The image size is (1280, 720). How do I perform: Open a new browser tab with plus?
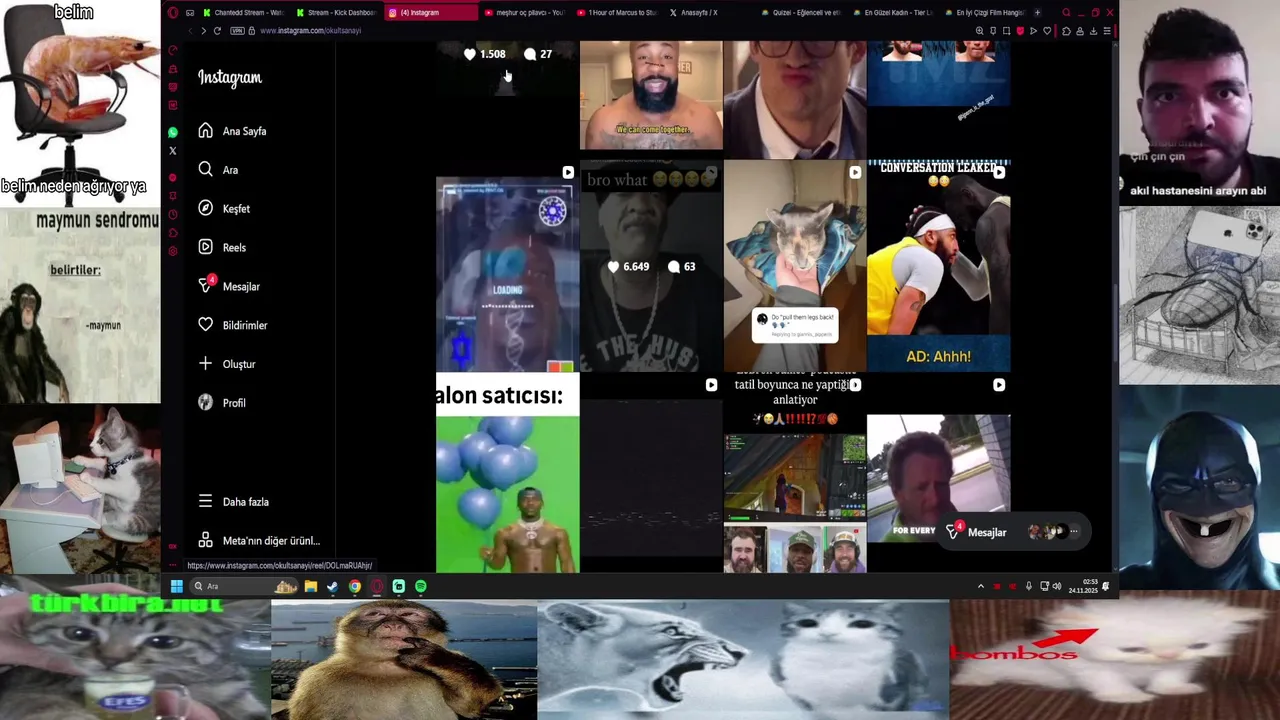click(1037, 13)
